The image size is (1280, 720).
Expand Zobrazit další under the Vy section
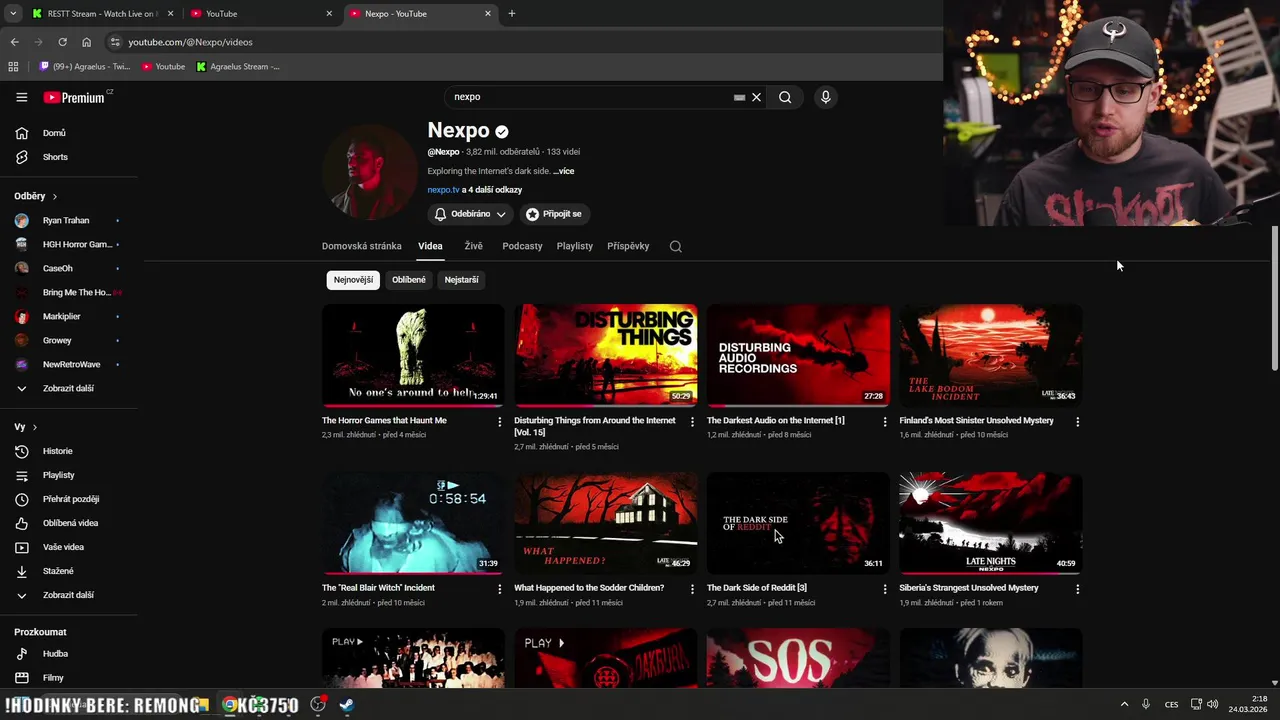(68, 595)
